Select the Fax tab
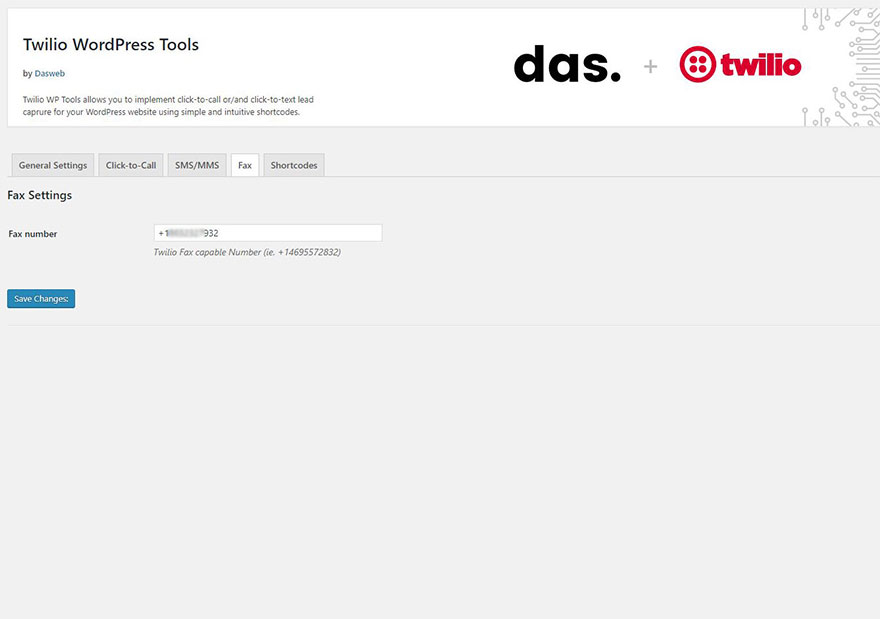The image size is (880, 619). (245, 165)
